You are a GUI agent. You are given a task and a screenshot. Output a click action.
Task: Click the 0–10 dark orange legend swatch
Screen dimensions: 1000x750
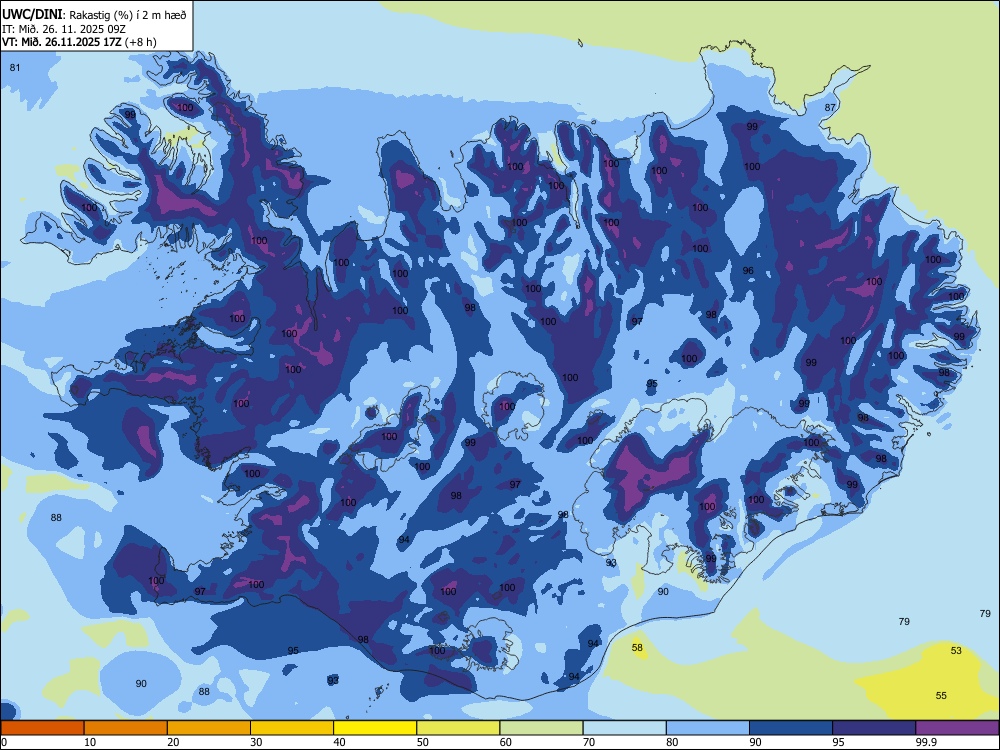click(42, 728)
